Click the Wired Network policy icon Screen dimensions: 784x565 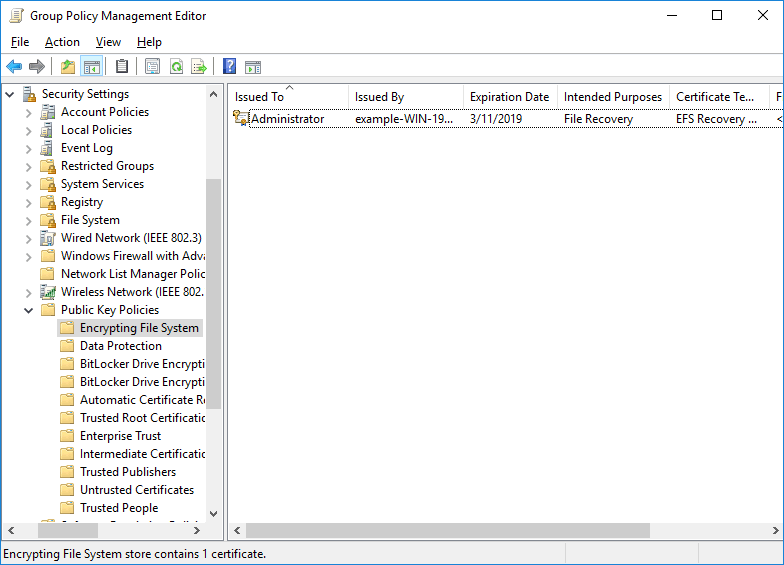pyautogui.click(x=48, y=238)
